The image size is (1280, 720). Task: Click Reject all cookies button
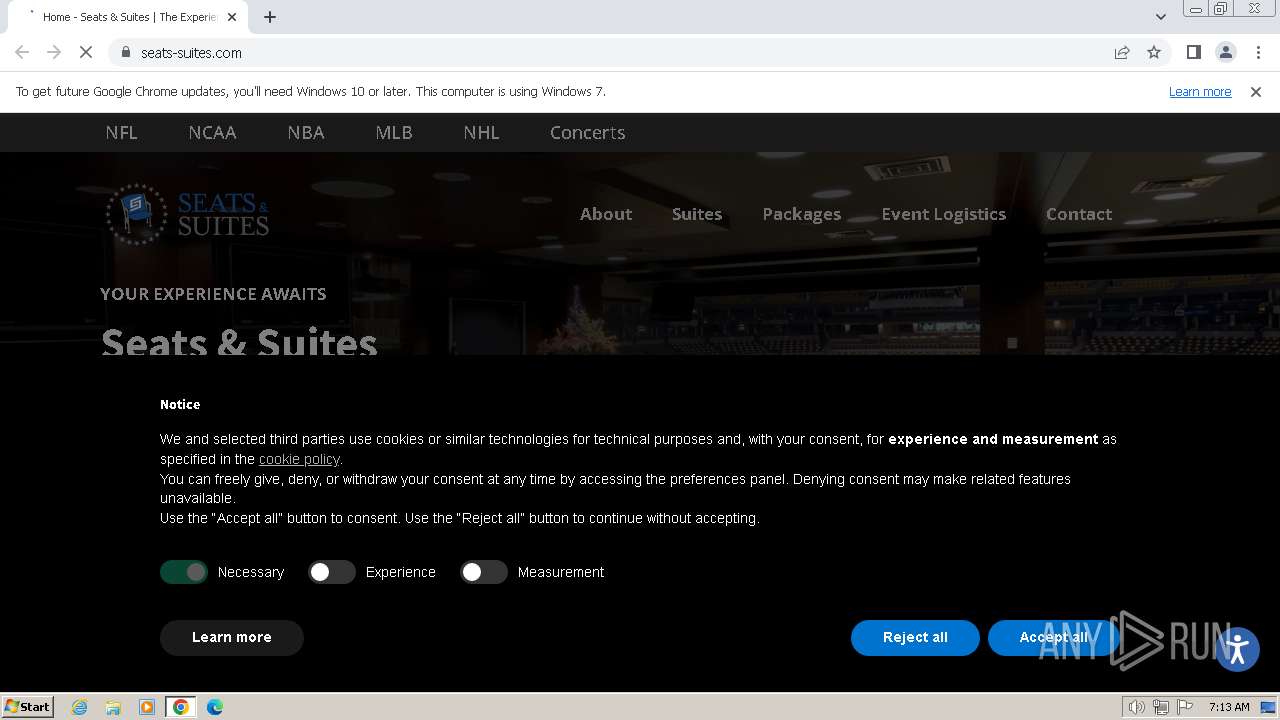tap(915, 637)
